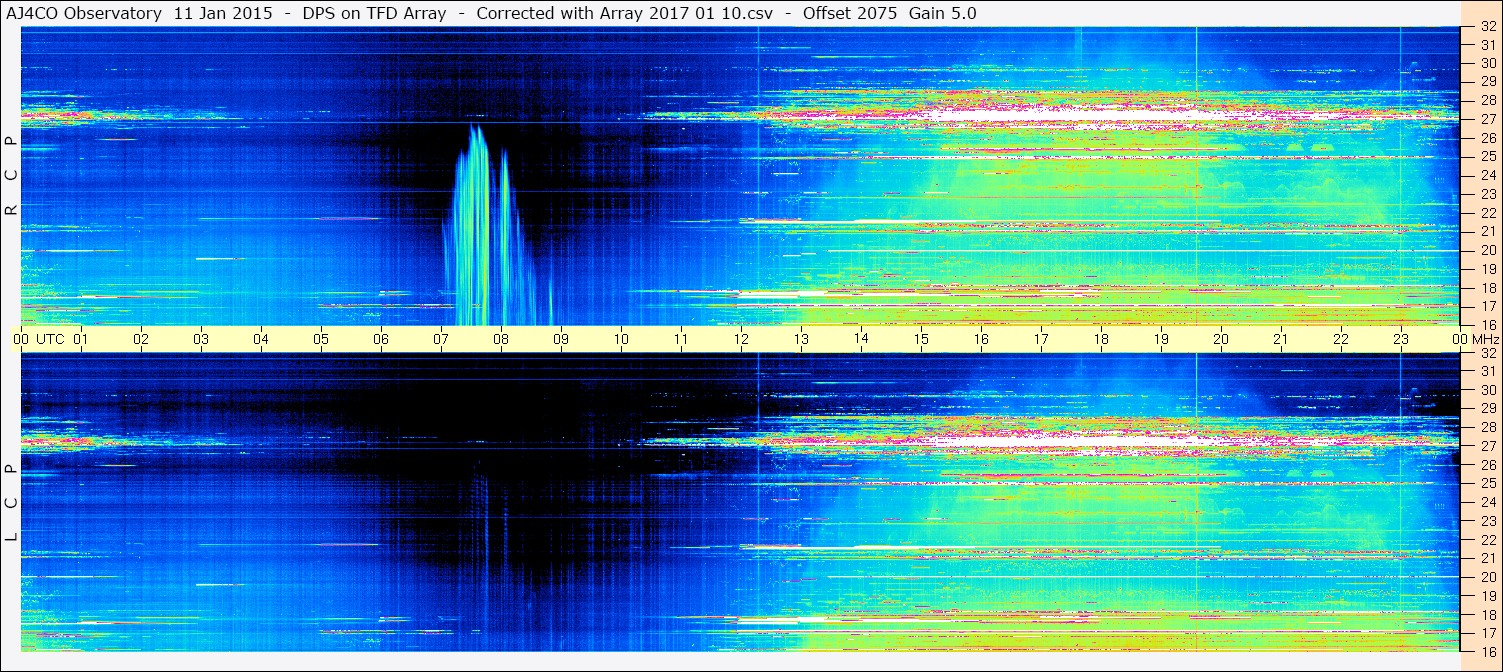Image resolution: width=1503 pixels, height=672 pixels.
Task: Select the 20 hour label on the time axis
Action: [1221, 339]
